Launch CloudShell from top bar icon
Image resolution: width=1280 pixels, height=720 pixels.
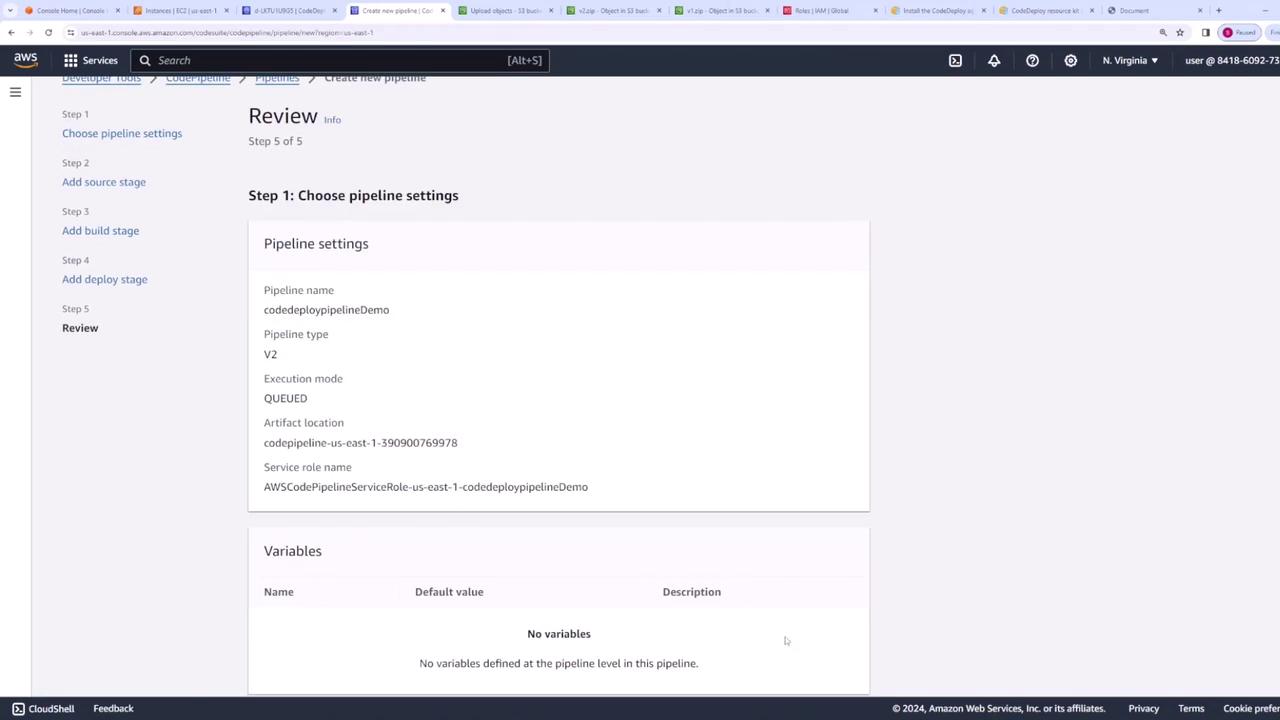[x=955, y=60]
